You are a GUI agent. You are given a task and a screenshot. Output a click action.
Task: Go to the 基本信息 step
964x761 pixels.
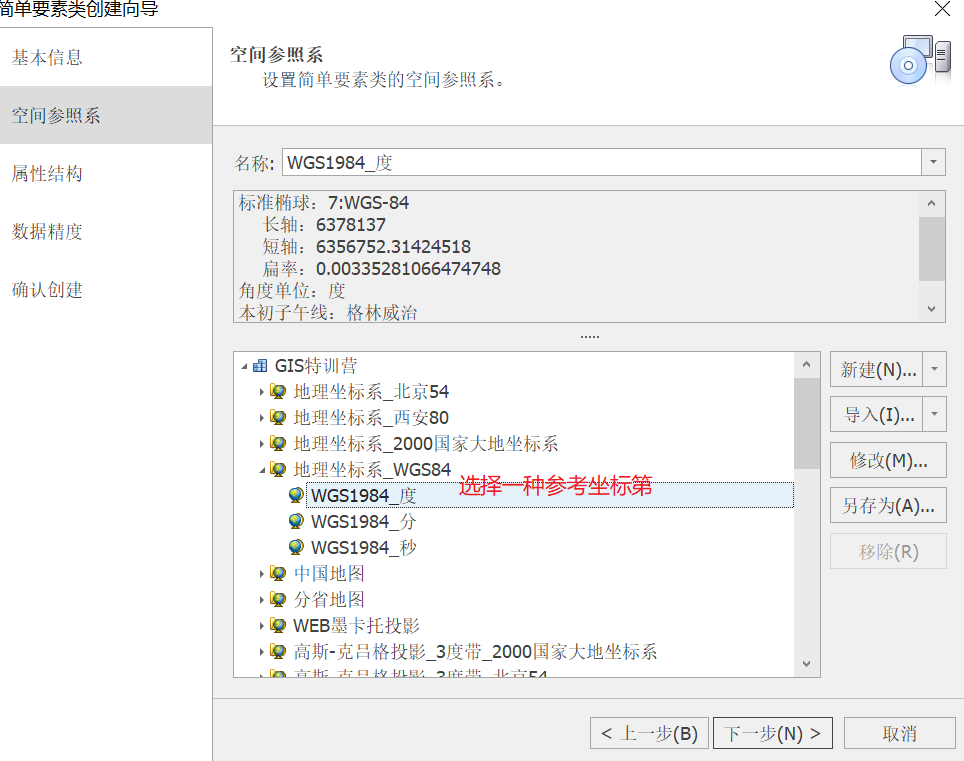tap(106, 57)
